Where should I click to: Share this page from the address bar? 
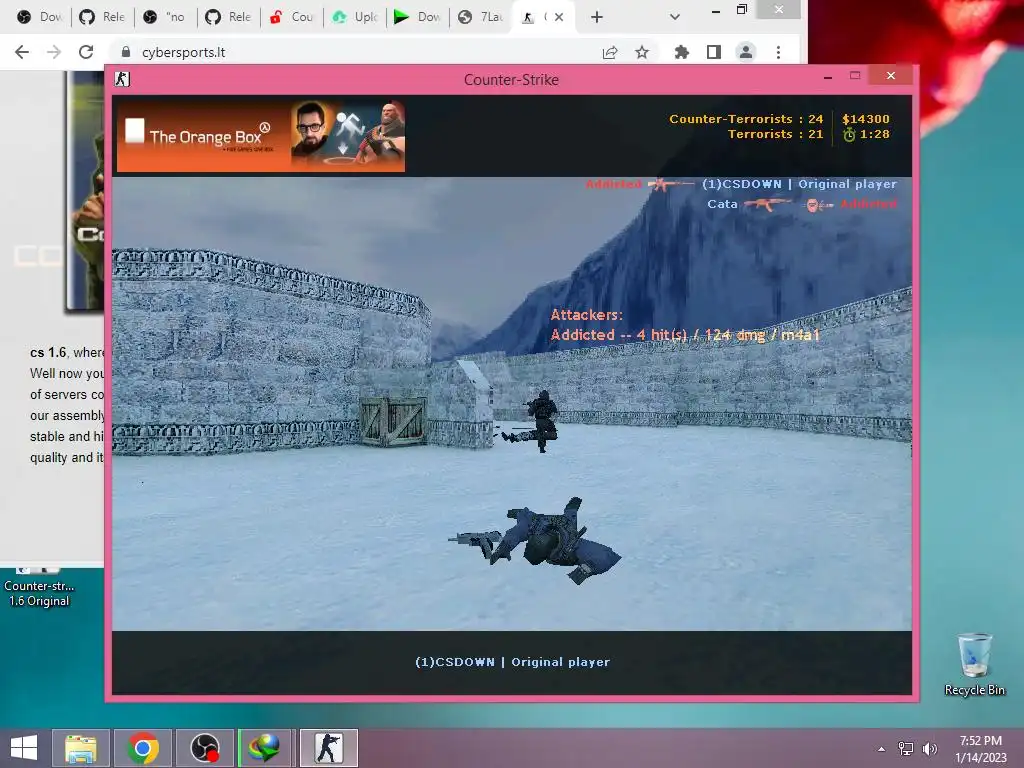[x=610, y=52]
